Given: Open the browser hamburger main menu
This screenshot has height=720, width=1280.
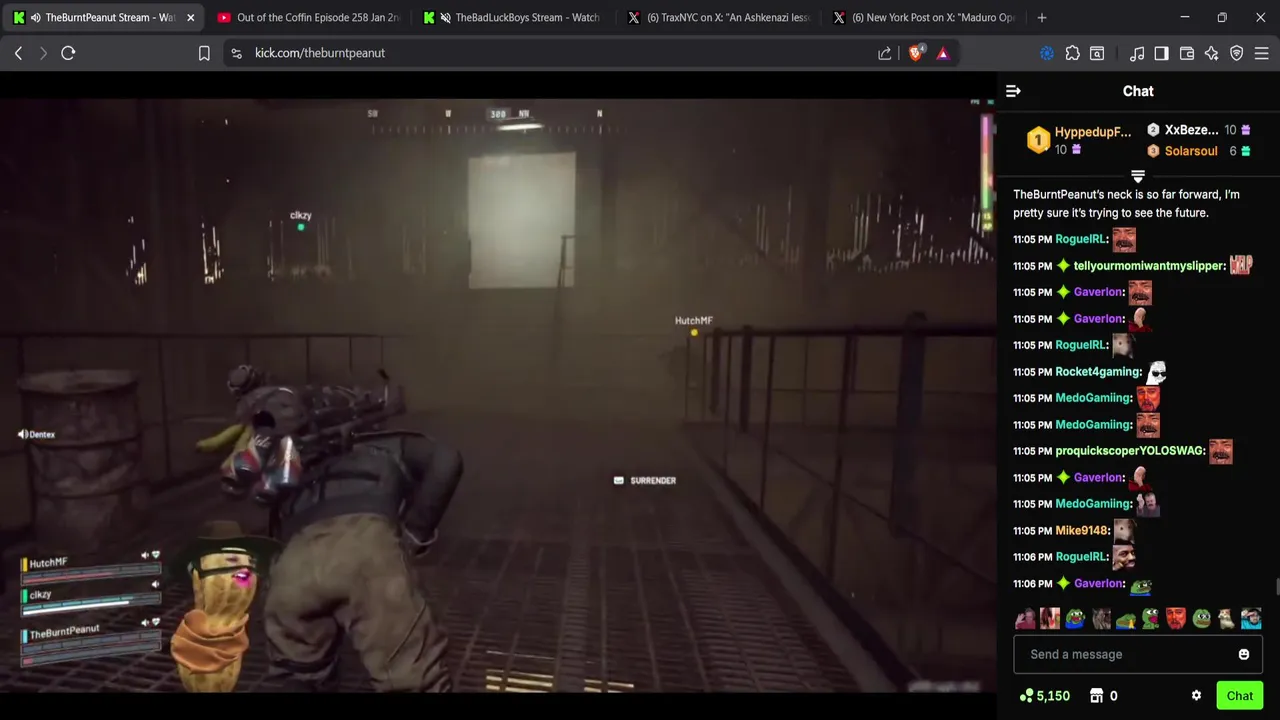Looking at the screenshot, I should point(1261,53).
